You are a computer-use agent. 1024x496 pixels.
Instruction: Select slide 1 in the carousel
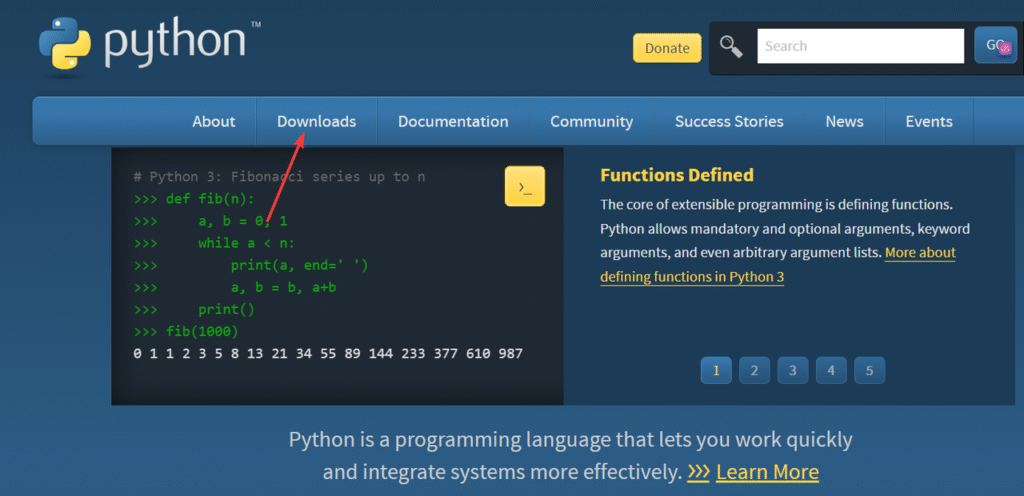point(715,370)
